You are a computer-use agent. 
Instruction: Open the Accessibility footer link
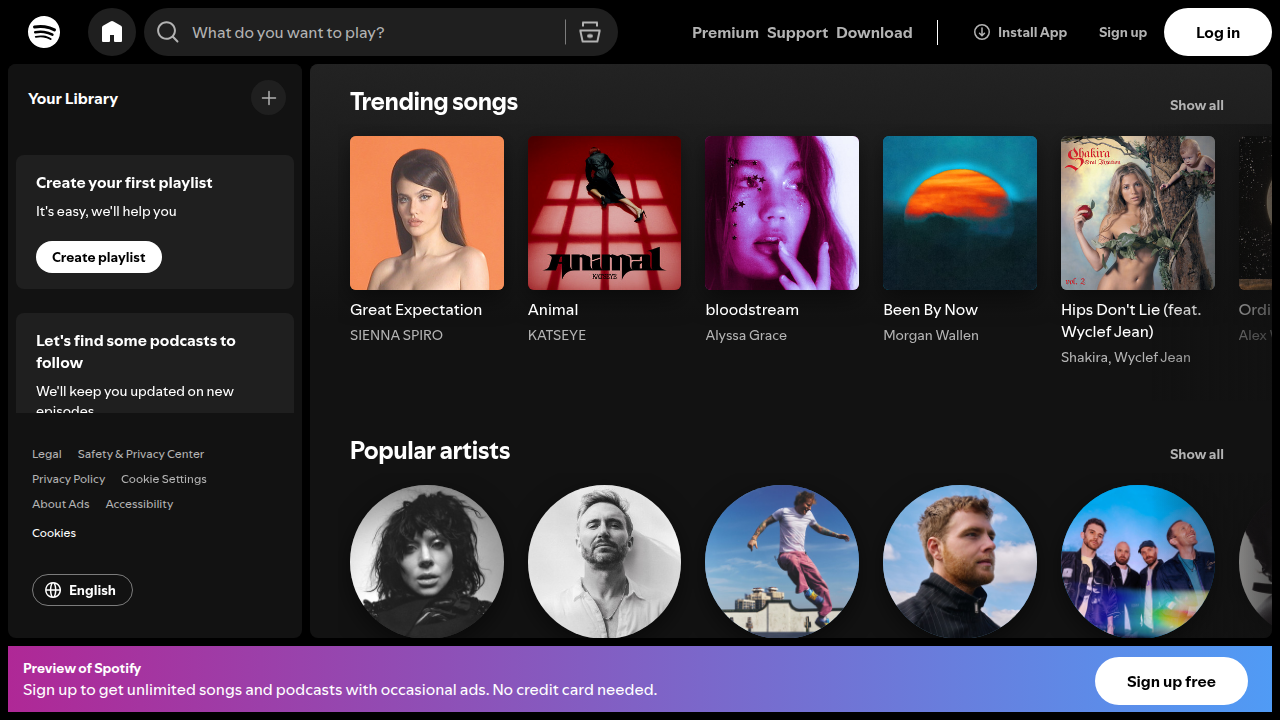click(x=140, y=504)
